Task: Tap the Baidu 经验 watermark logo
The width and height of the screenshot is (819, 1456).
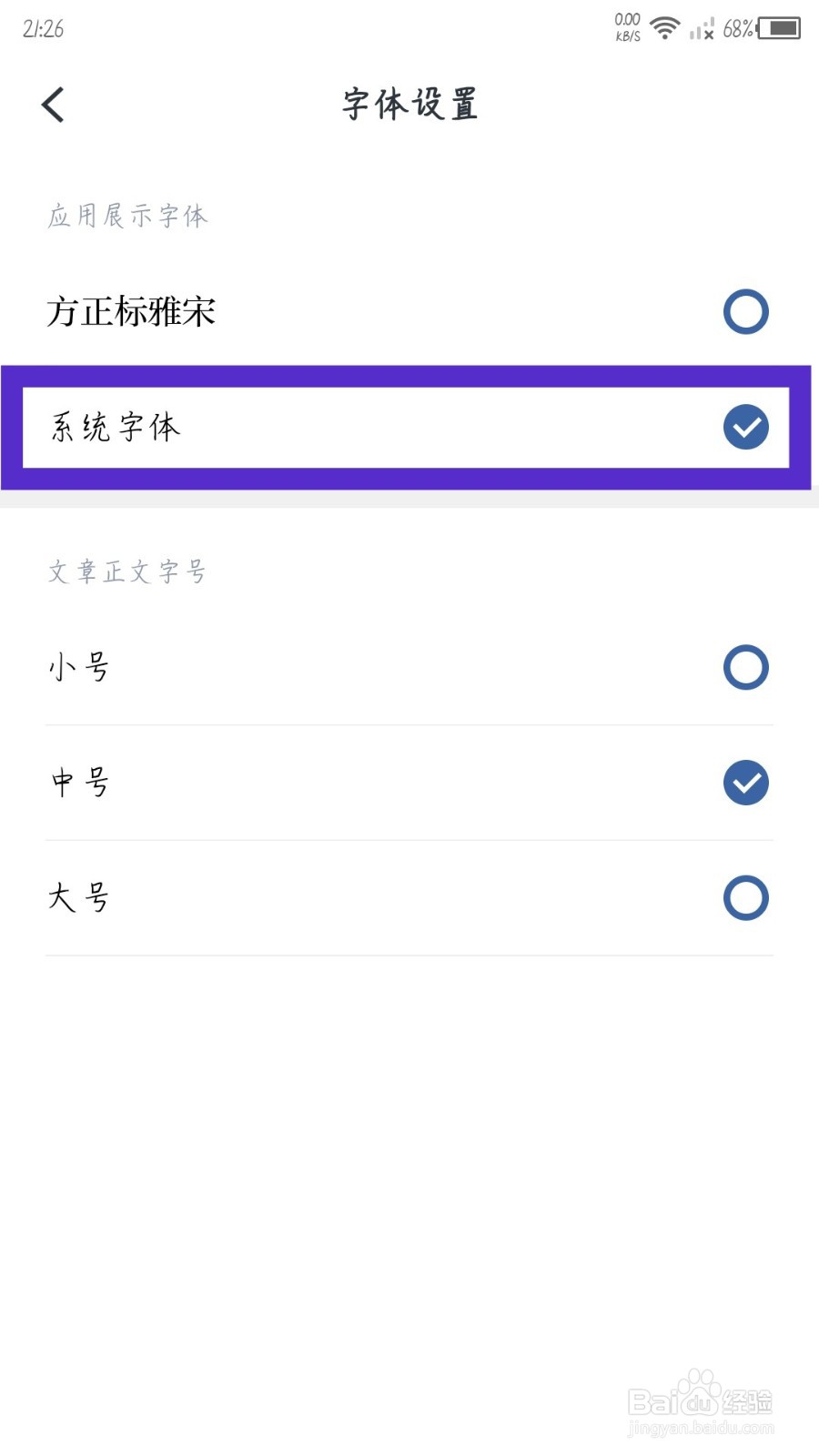Action: pyautogui.click(x=701, y=1403)
